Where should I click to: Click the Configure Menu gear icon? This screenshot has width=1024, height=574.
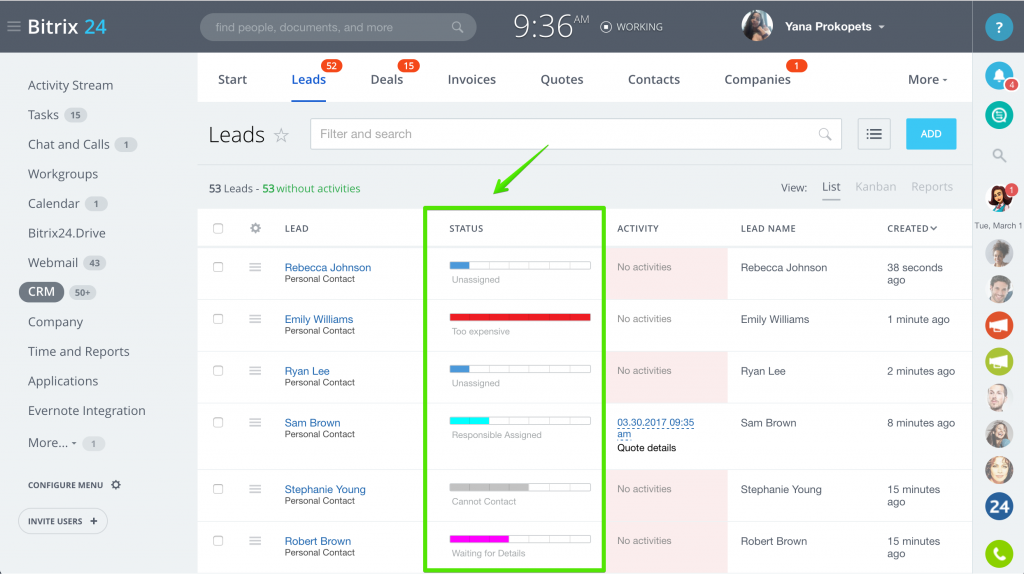click(116, 485)
